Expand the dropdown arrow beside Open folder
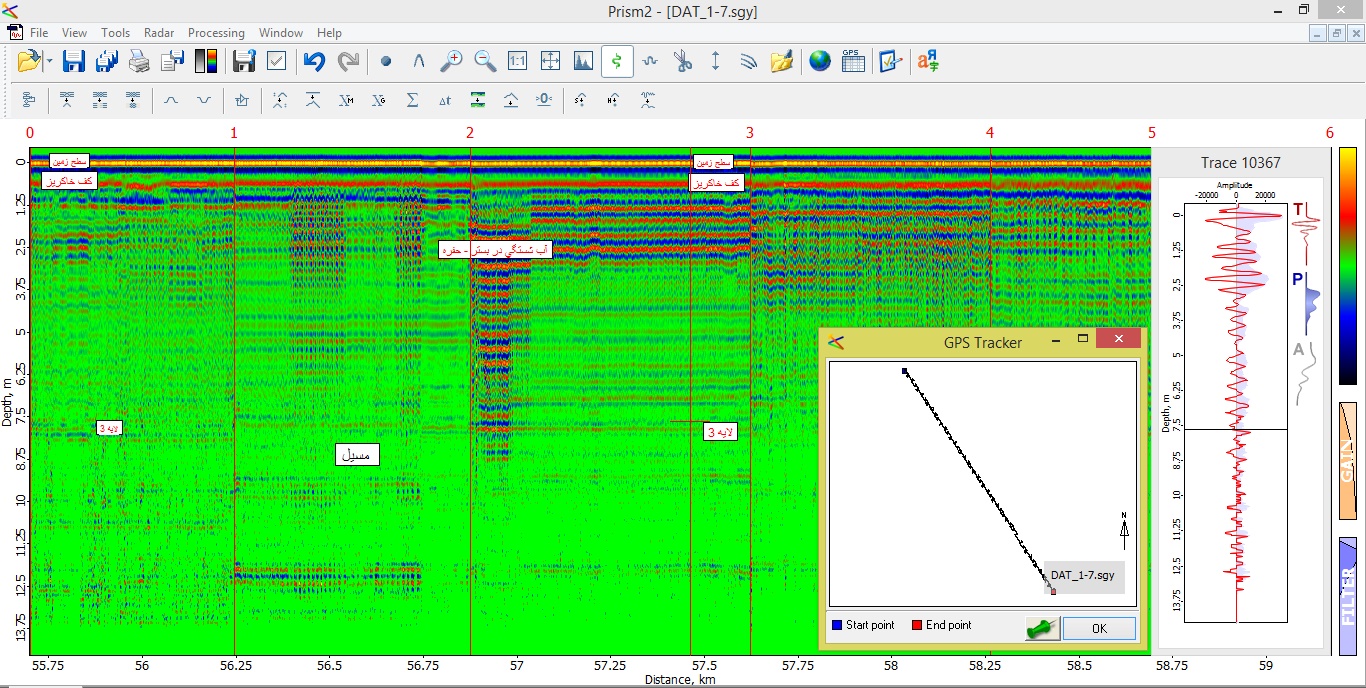This screenshot has width=1366, height=688. click(x=49, y=62)
